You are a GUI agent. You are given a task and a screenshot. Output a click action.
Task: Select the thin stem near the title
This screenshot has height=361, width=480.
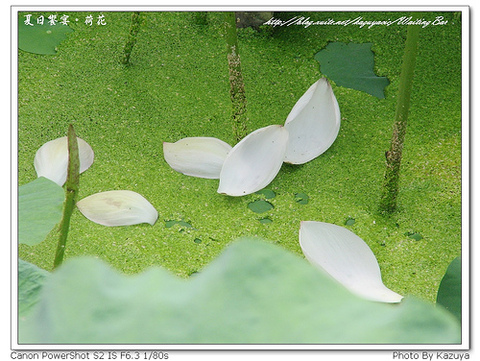pos(132,38)
